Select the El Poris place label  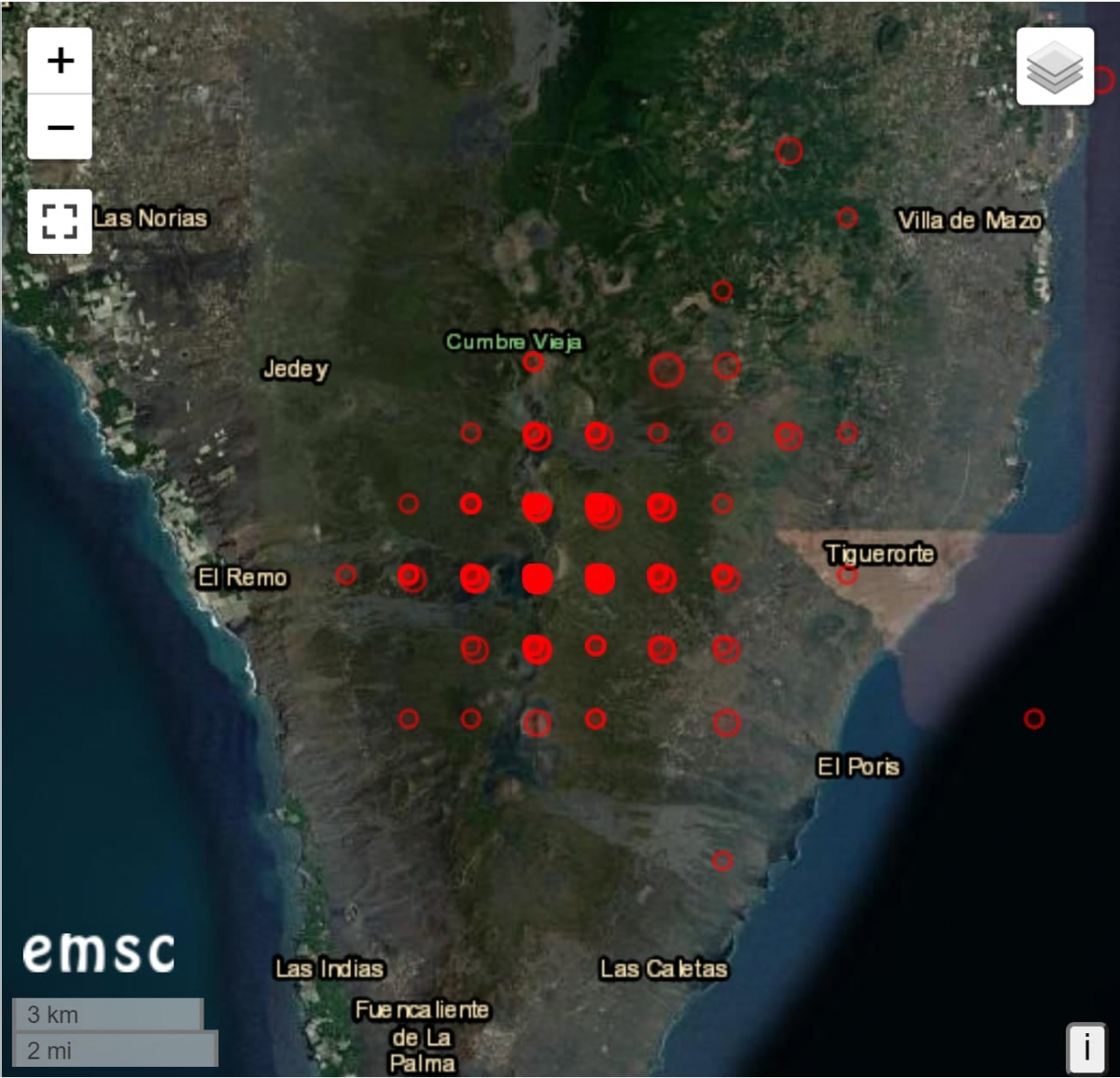tap(858, 766)
